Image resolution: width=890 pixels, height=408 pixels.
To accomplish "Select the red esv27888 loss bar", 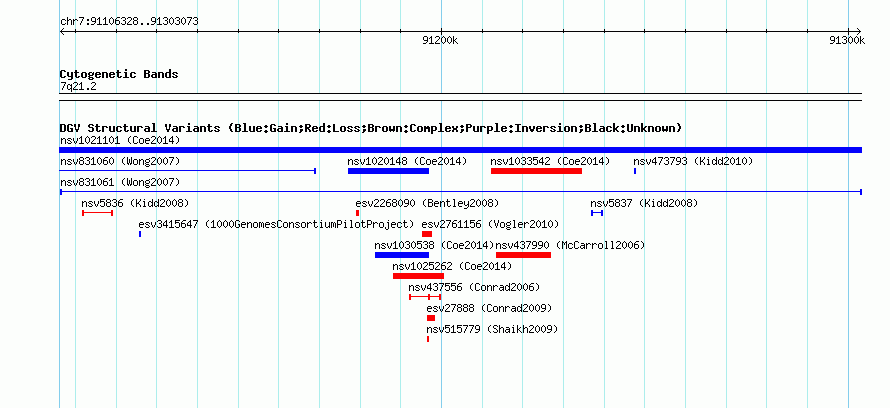I will (x=431, y=318).
